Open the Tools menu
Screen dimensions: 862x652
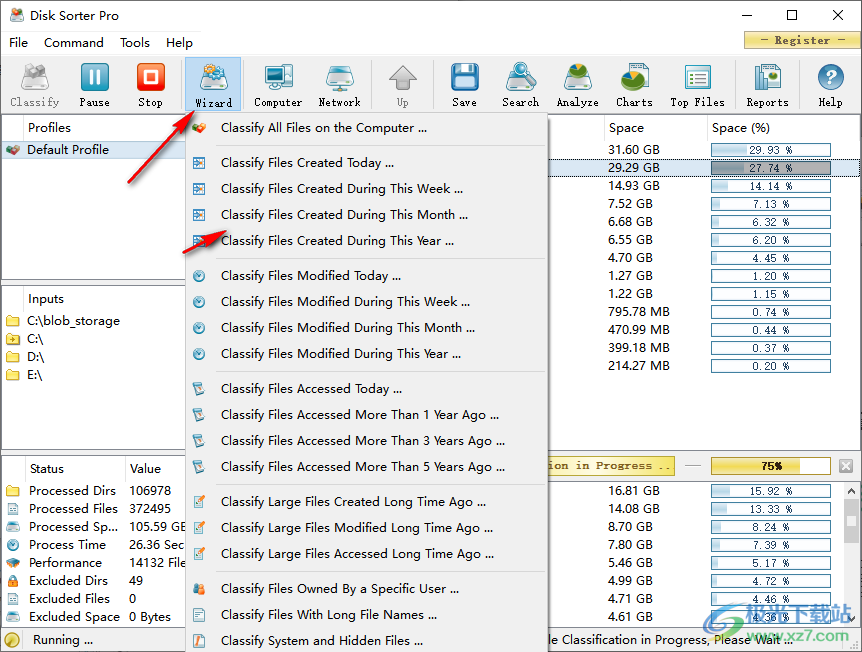135,42
